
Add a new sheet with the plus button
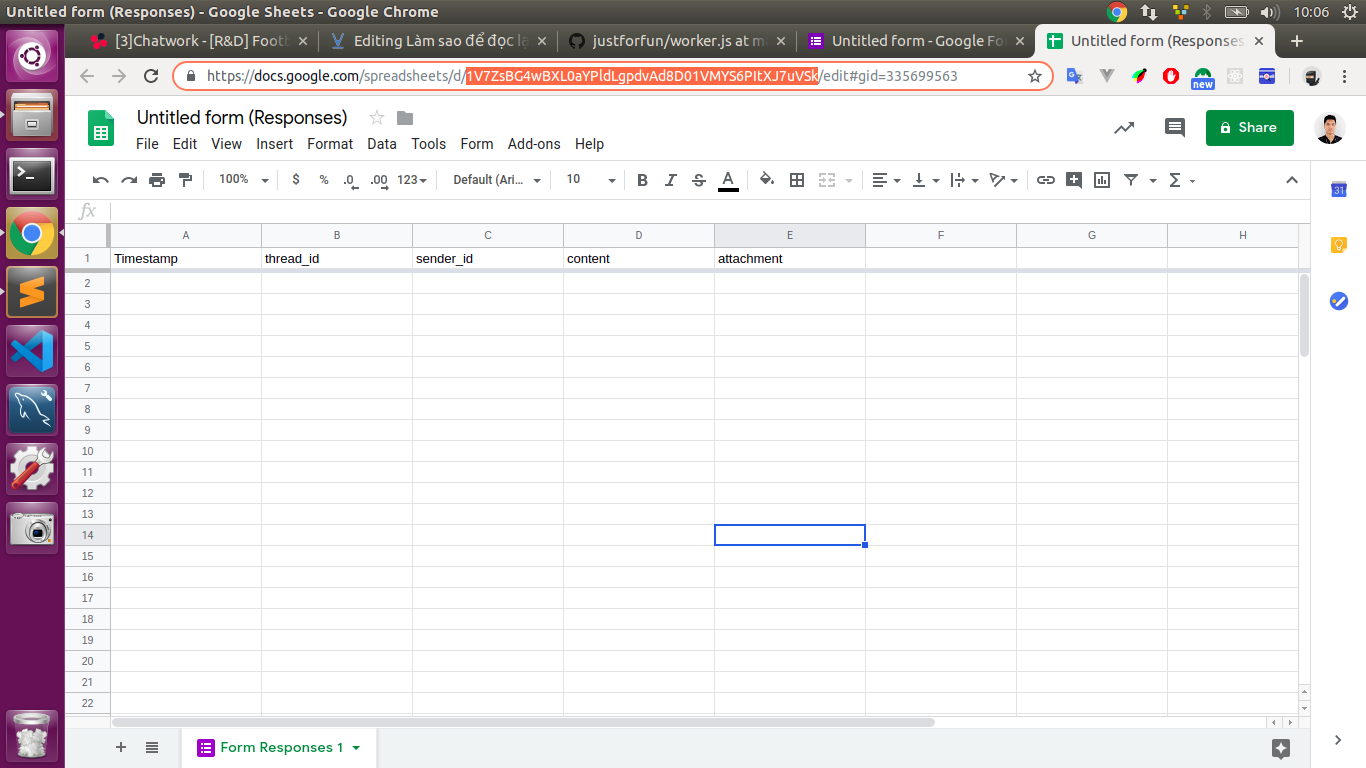[x=121, y=747]
